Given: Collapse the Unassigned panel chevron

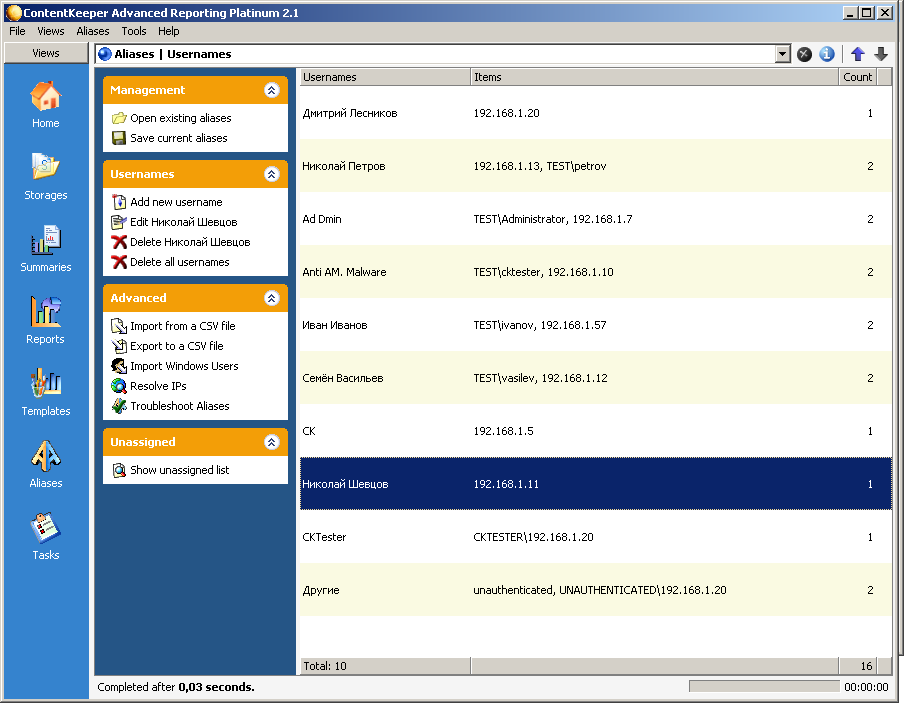Looking at the screenshot, I should [272, 442].
